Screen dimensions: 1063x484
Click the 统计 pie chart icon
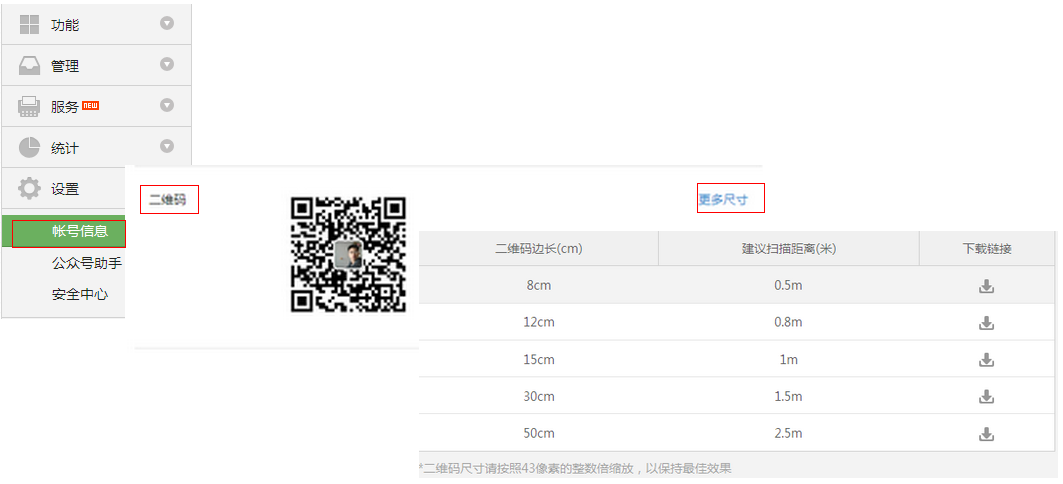point(30,147)
